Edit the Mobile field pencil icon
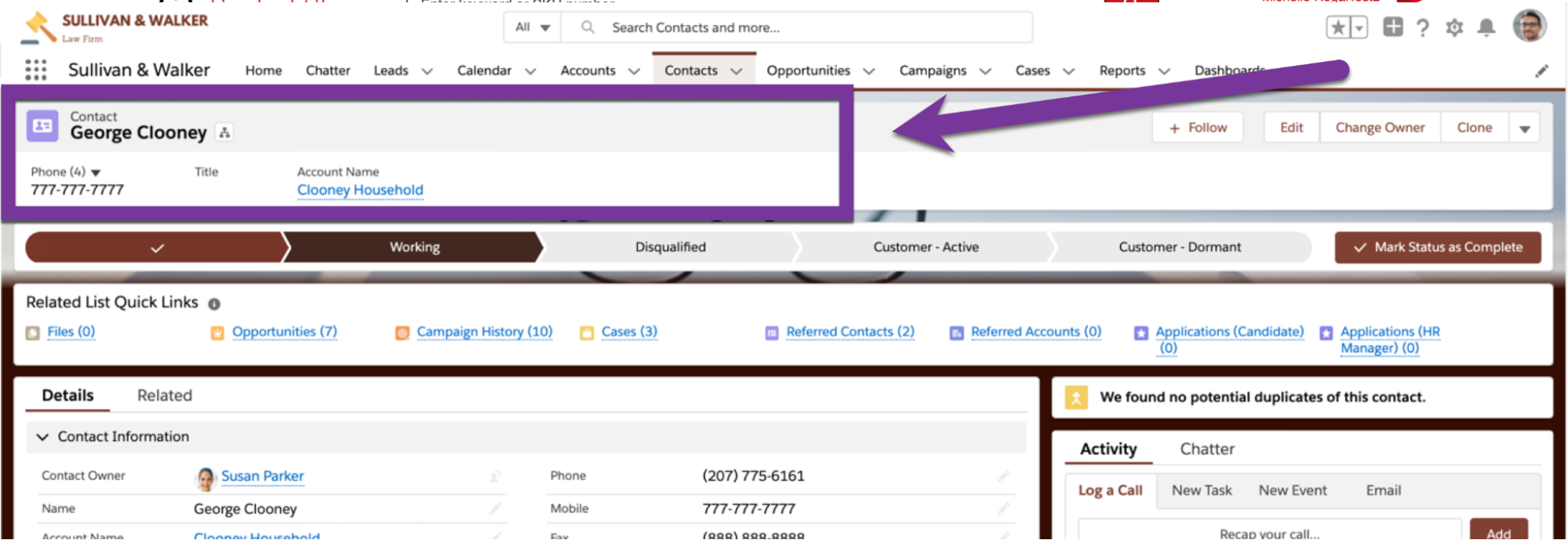The image size is (1568, 540). click(1003, 509)
